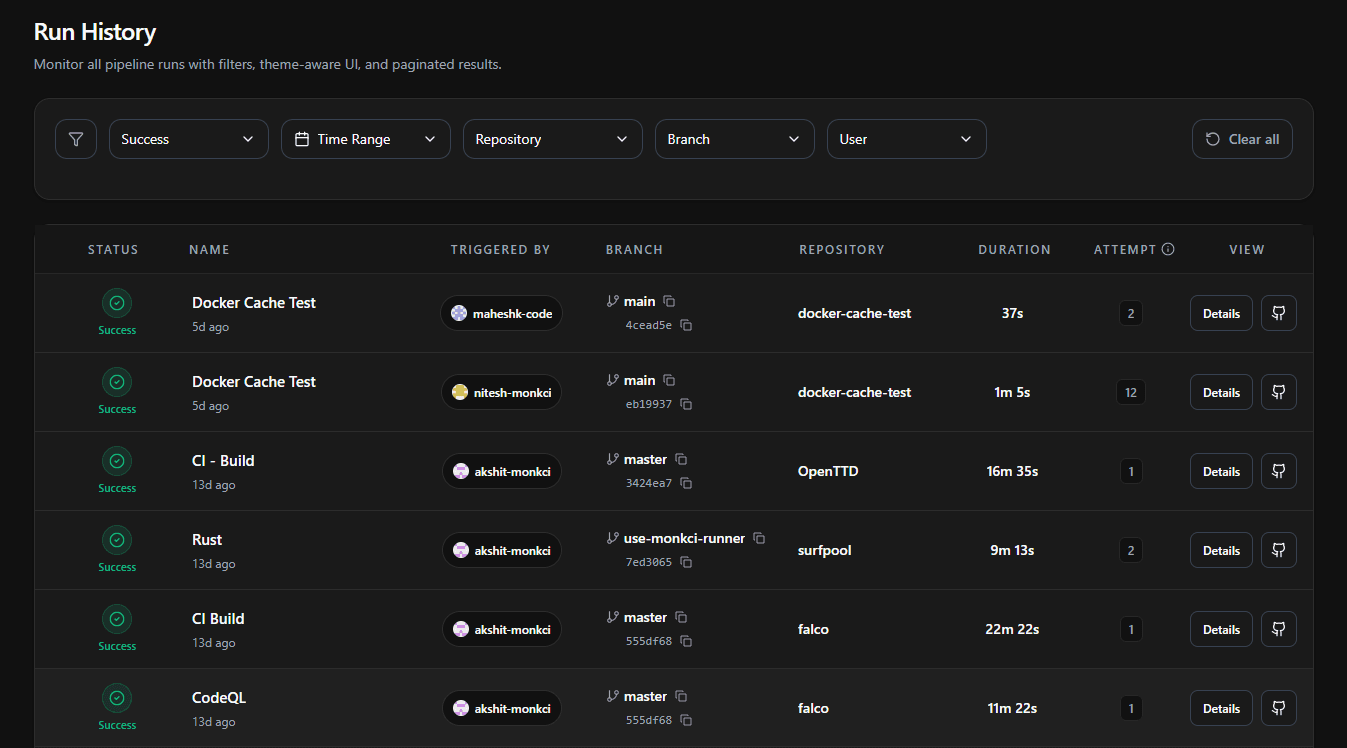The width and height of the screenshot is (1347, 748).
Task: Open the User filter dropdown
Action: (x=907, y=139)
